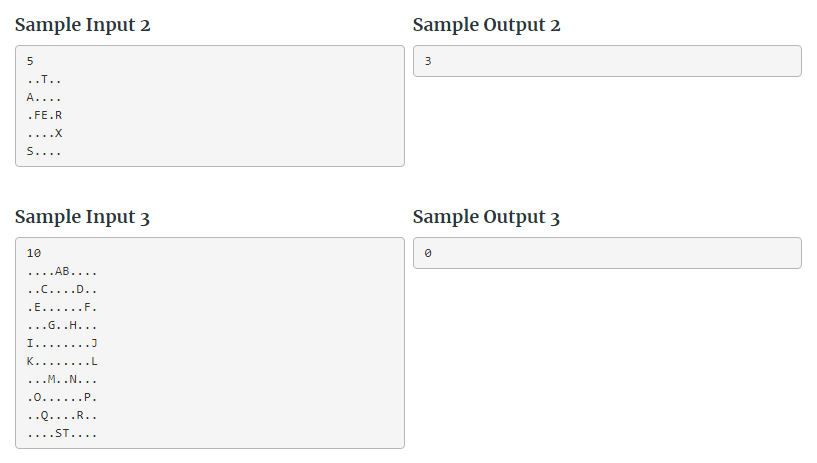Click the Sample Input 3 heading
The width and height of the screenshot is (817, 463).
[83, 217]
